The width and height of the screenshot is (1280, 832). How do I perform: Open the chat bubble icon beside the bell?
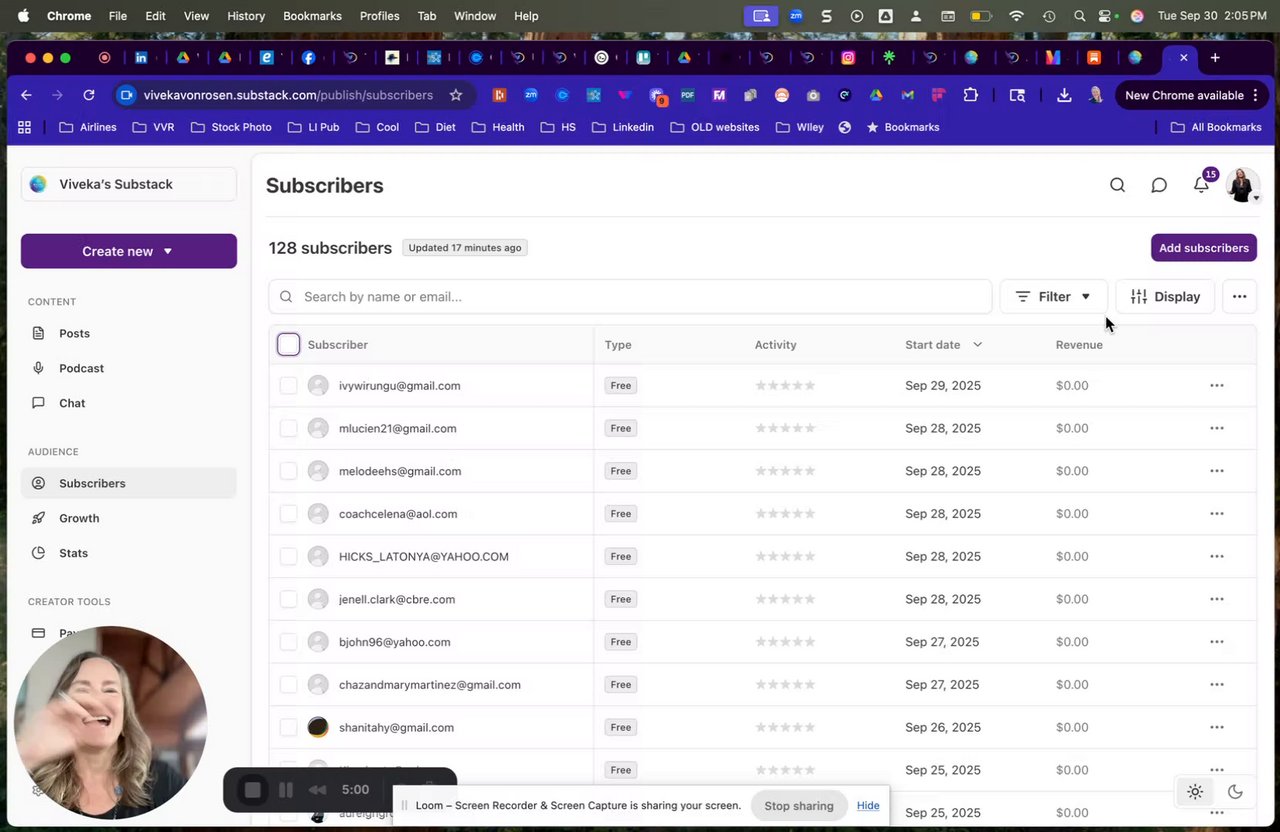coord(1159,185)
